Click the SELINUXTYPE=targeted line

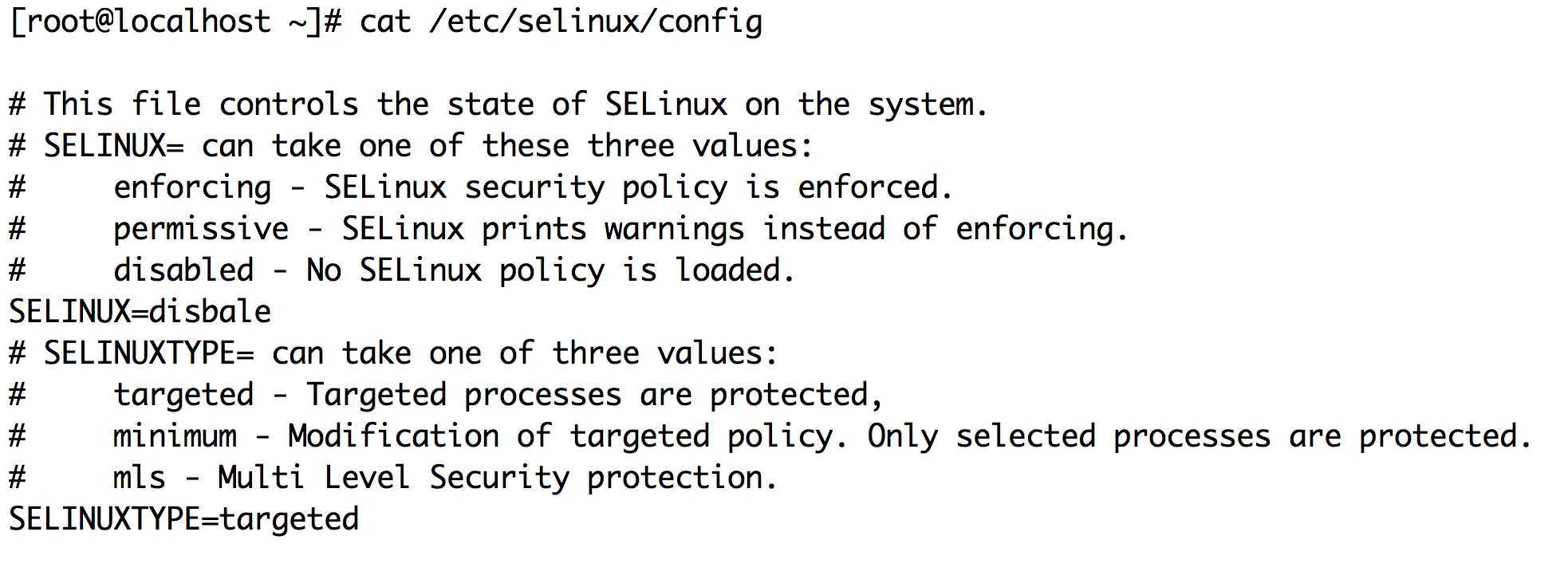(184, 518)
